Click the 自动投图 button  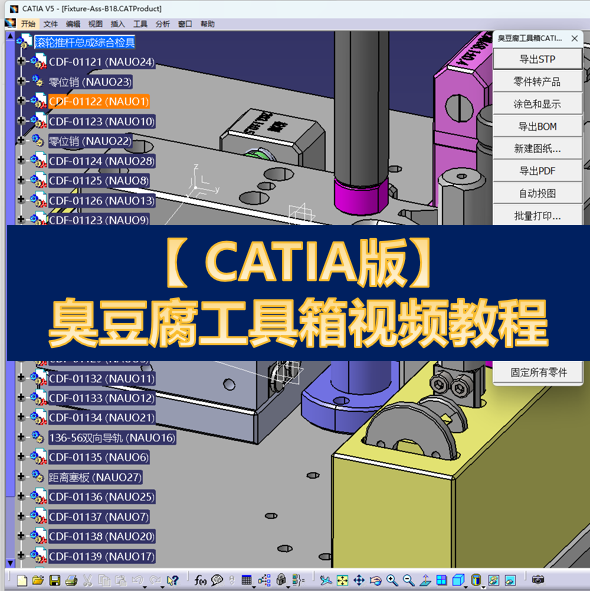click(537, 193)
